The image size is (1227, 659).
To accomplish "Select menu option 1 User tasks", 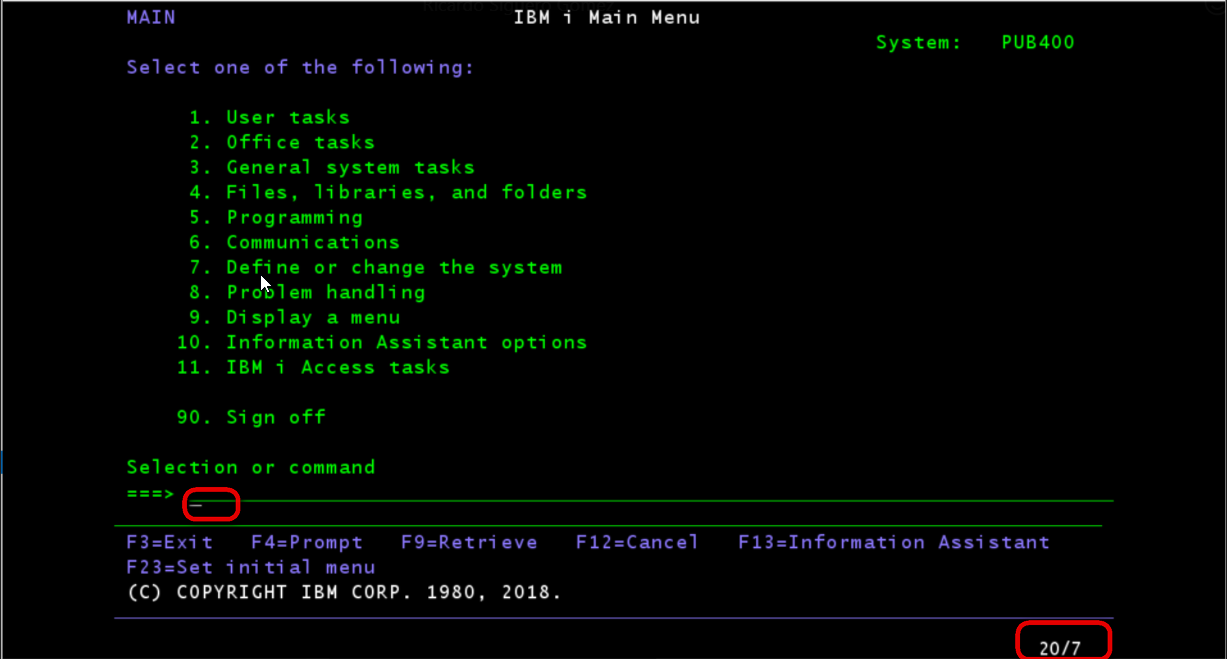I will [287, 118].
